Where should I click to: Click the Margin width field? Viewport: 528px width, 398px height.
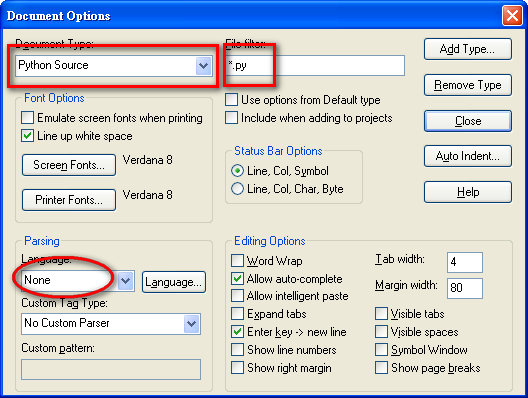(x=465, y=288)
